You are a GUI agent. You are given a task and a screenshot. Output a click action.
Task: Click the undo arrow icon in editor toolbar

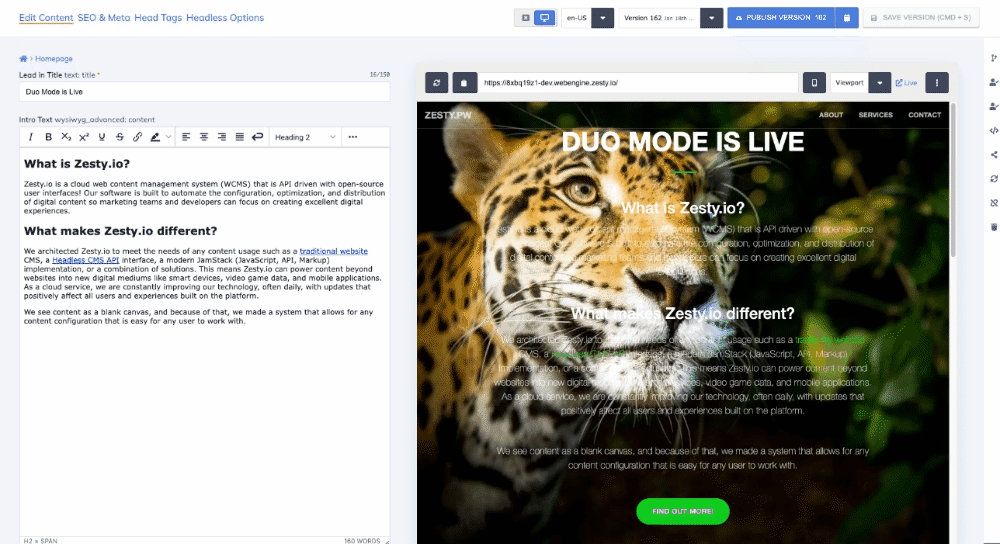(257, 137)
